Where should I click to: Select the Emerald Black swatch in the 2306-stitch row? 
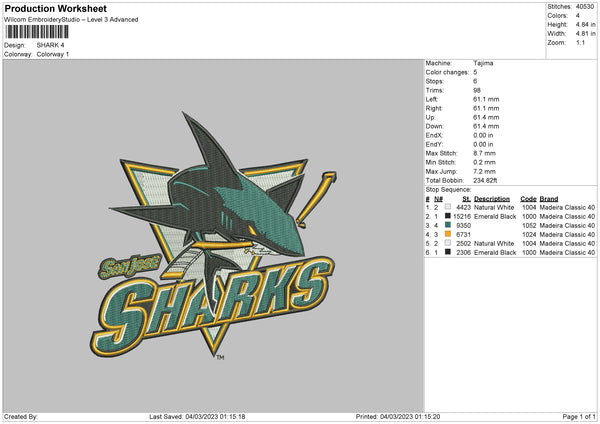coord(446,252)
